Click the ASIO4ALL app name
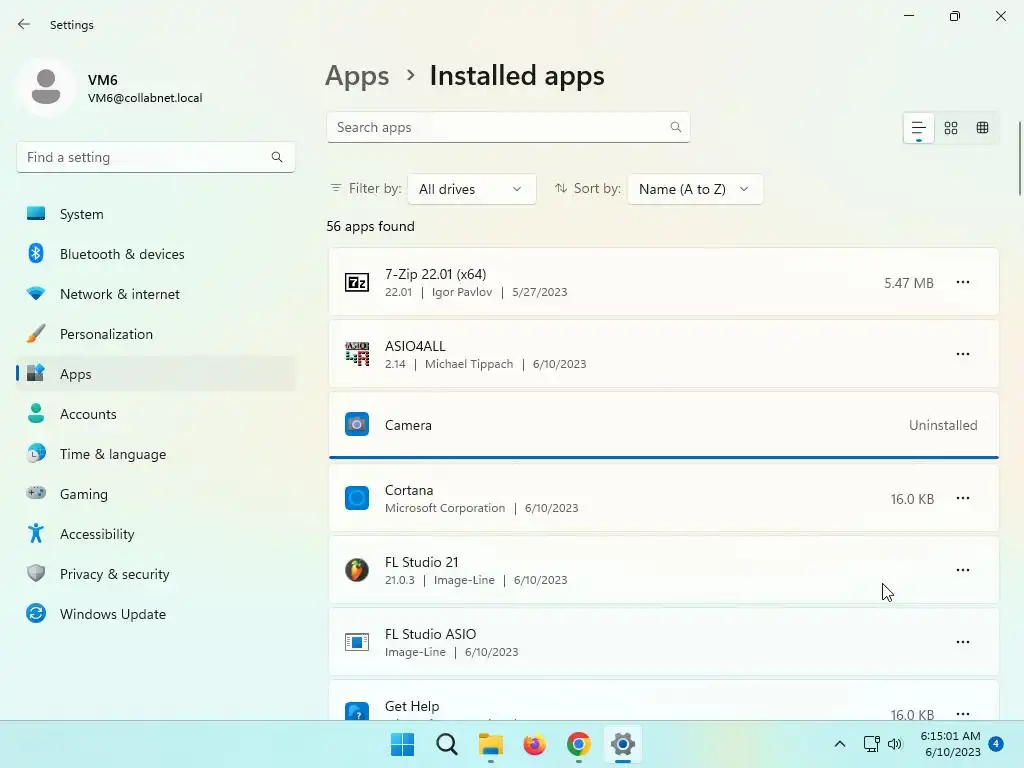 coord(415,346)
